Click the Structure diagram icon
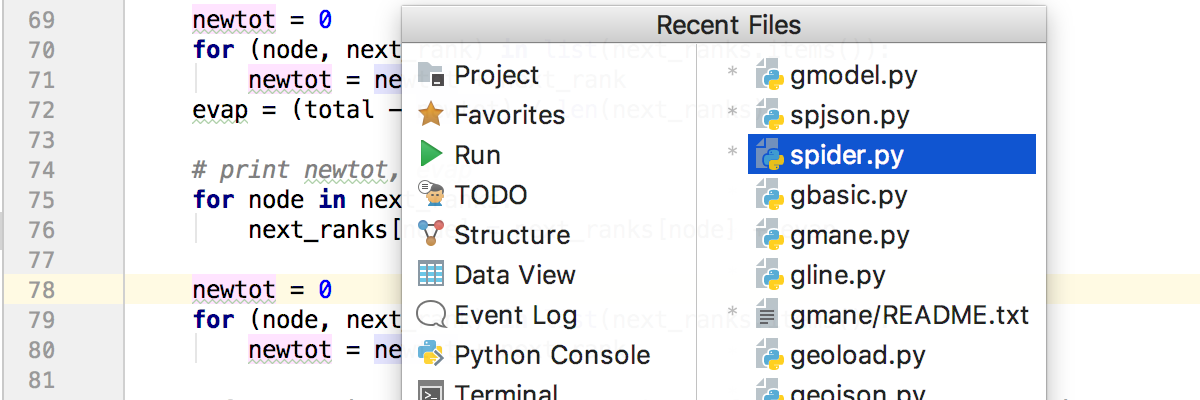This screenshot has width=1200, height=400. (x=431, y=234)
